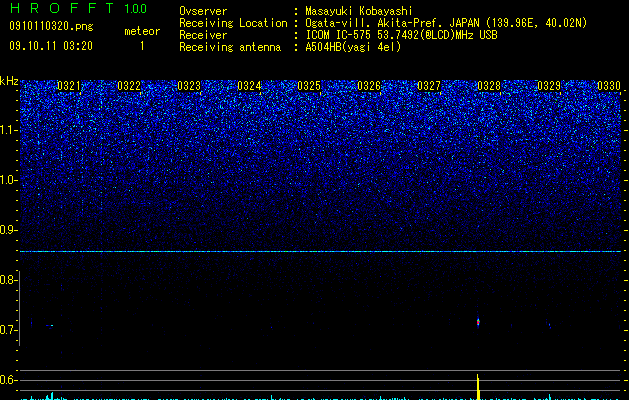629x400 pixels.
Task: Click the cyan horizontal carrier line
Action: pos(321,252)
